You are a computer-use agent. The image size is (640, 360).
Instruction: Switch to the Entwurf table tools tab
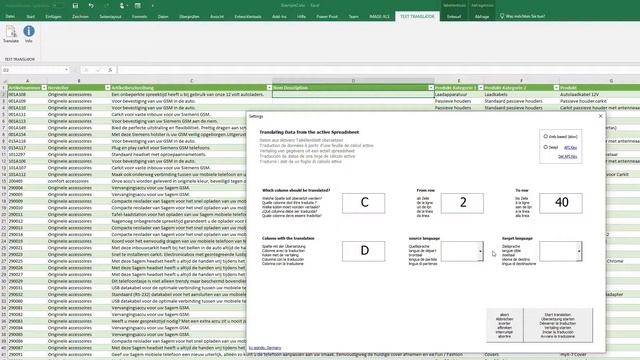pos(454,16)
